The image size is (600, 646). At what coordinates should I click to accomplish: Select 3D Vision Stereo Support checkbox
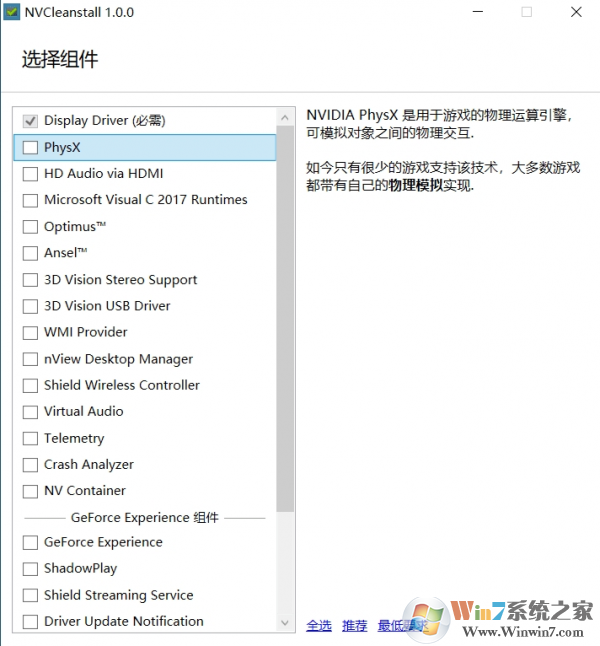point(30,280)
